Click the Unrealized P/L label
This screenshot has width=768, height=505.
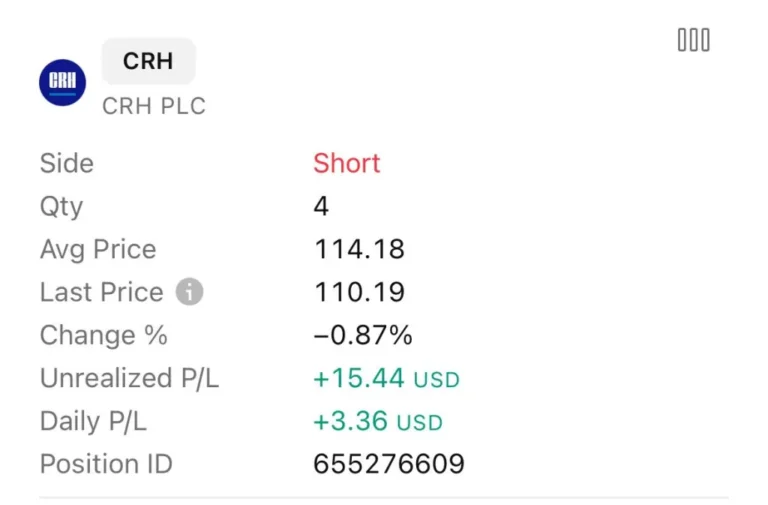pos(129,378)
